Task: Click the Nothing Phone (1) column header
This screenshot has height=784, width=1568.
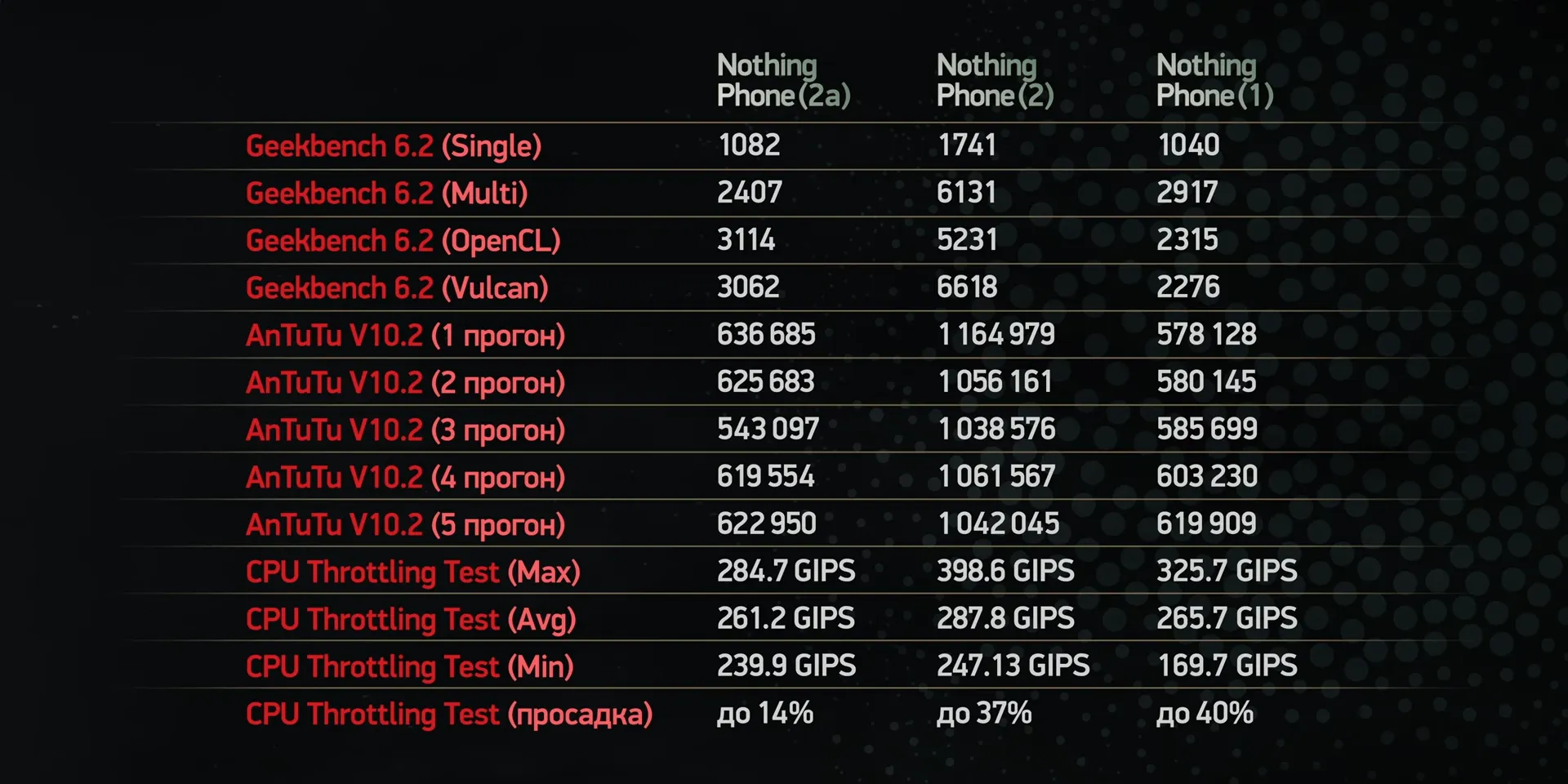Action: click(x=1214, y=80)
